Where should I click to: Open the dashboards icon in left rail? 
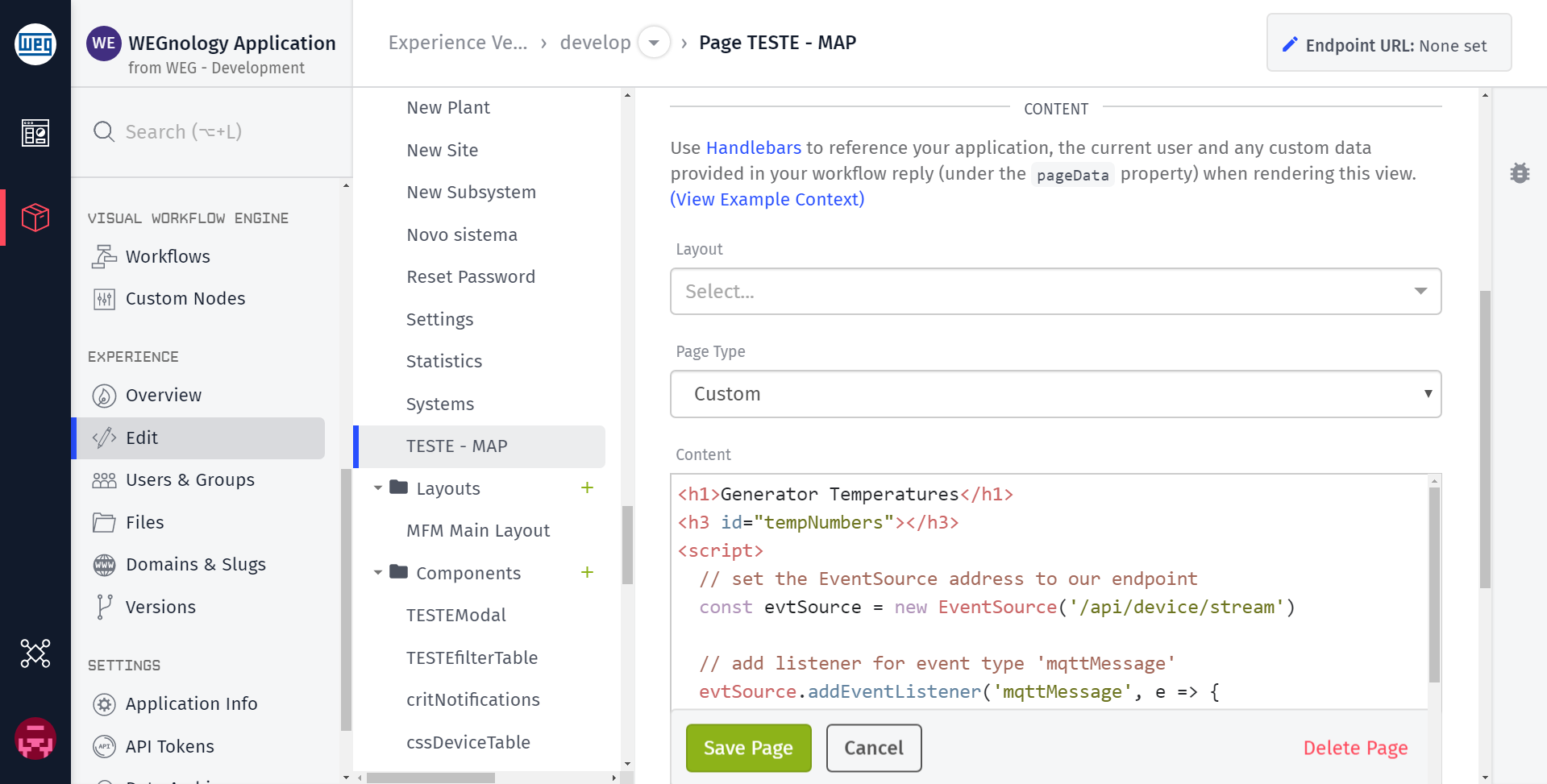click(35, 133)
